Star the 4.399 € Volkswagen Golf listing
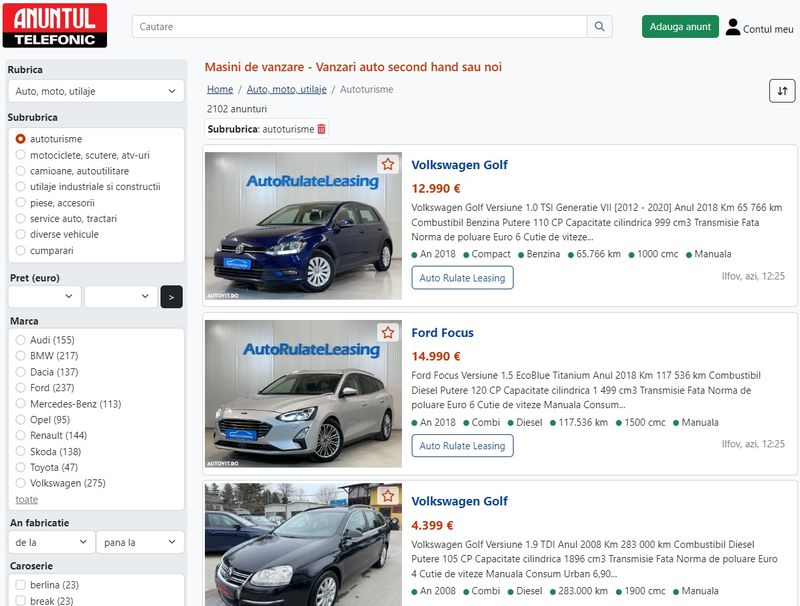This screenshot has width=800, height=606. pyautogui.click(x=387, y=500)
